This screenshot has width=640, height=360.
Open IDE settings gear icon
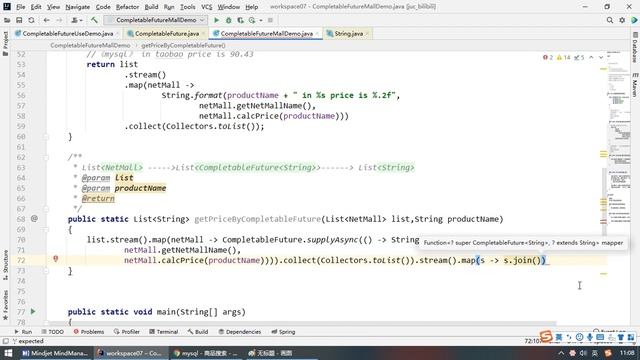(622, 20)
